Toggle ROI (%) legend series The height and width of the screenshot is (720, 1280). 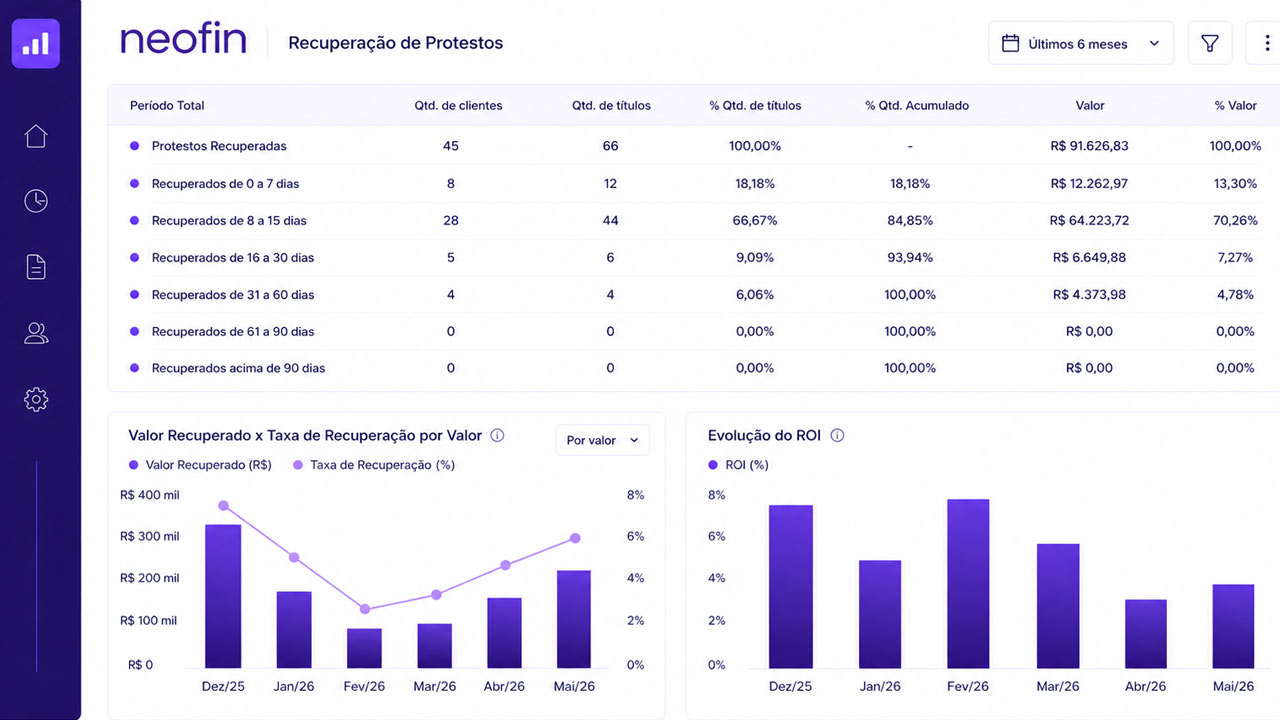[738, 465]
